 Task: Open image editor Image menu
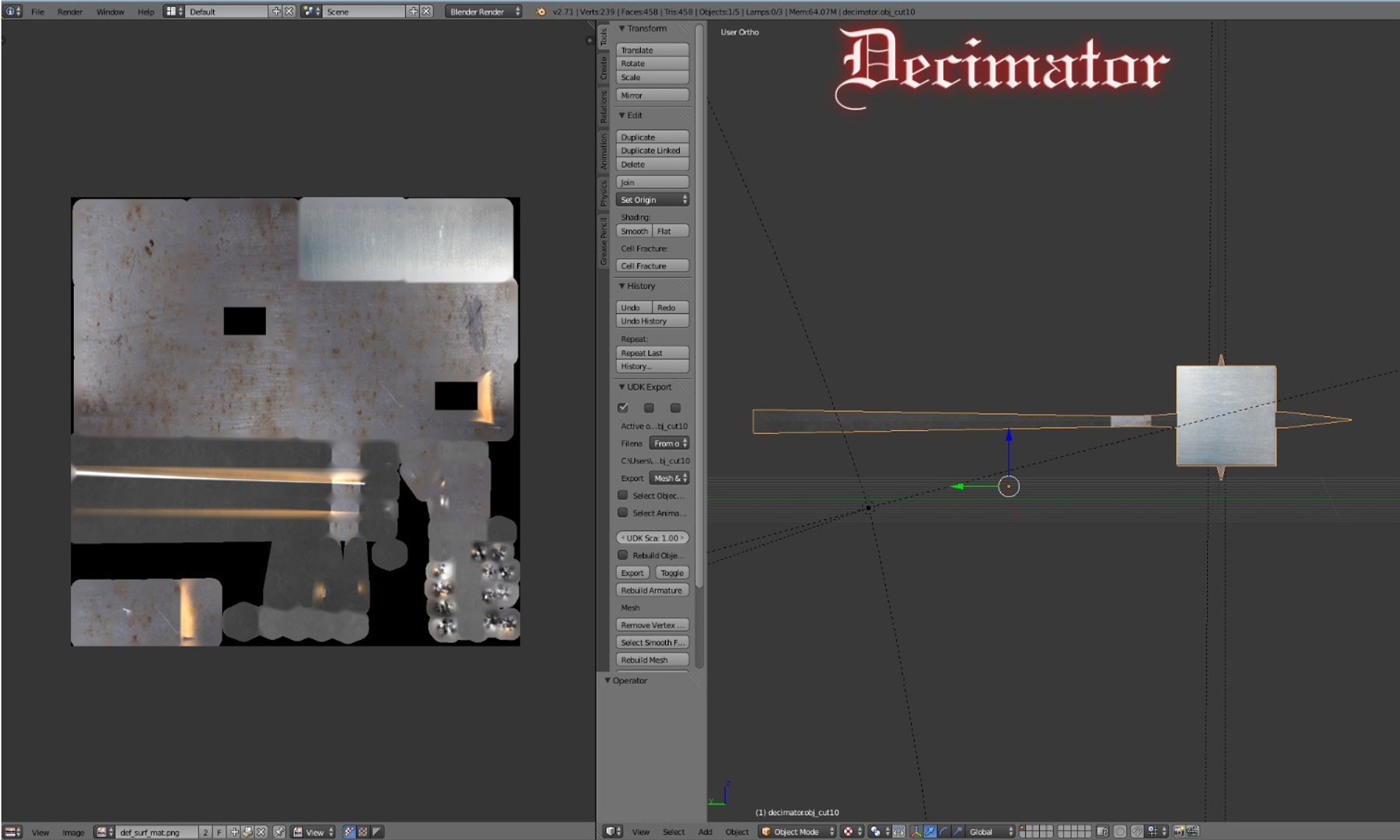point(73,831)
